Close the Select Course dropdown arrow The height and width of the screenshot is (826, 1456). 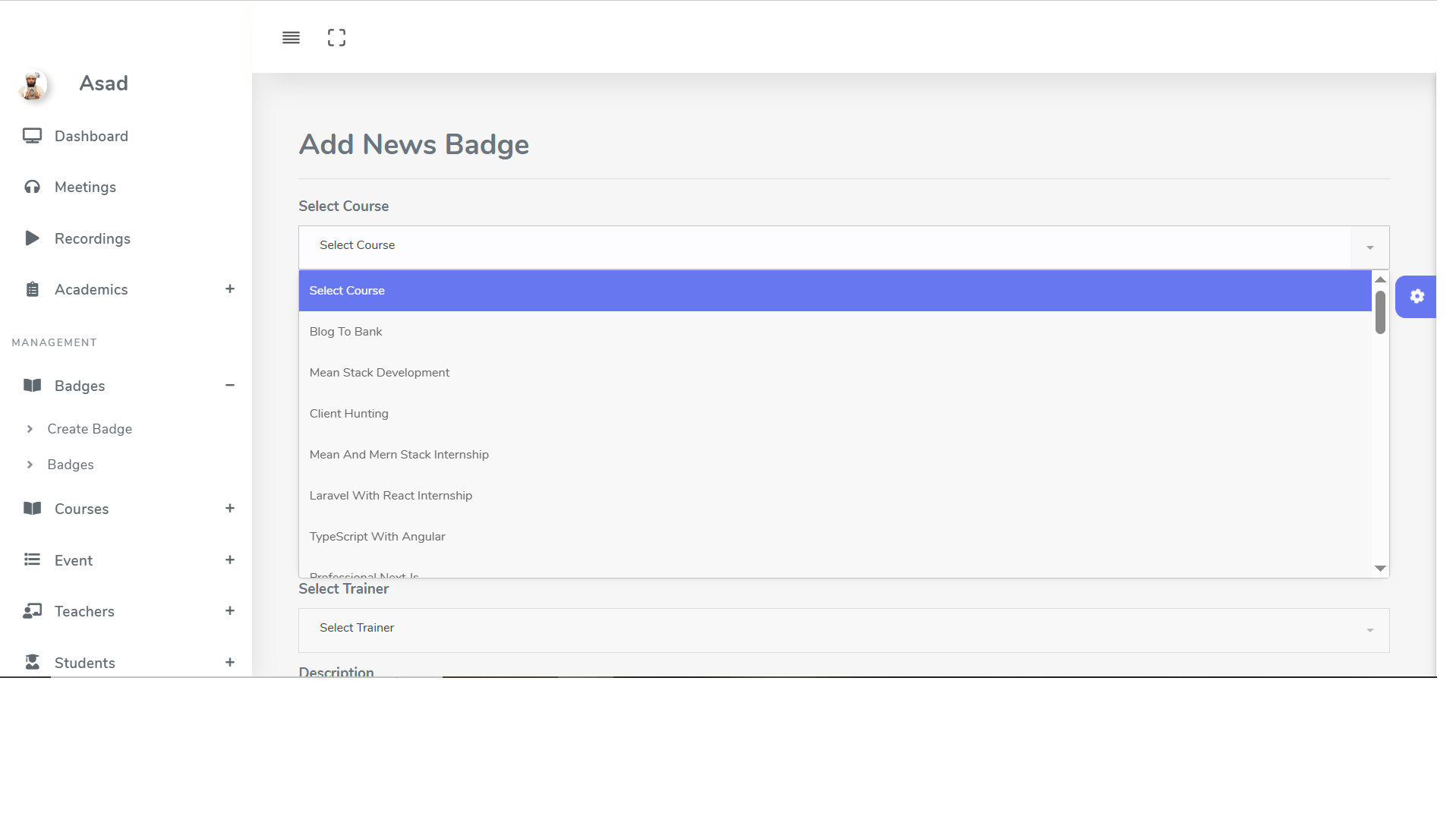[1370, 247]
